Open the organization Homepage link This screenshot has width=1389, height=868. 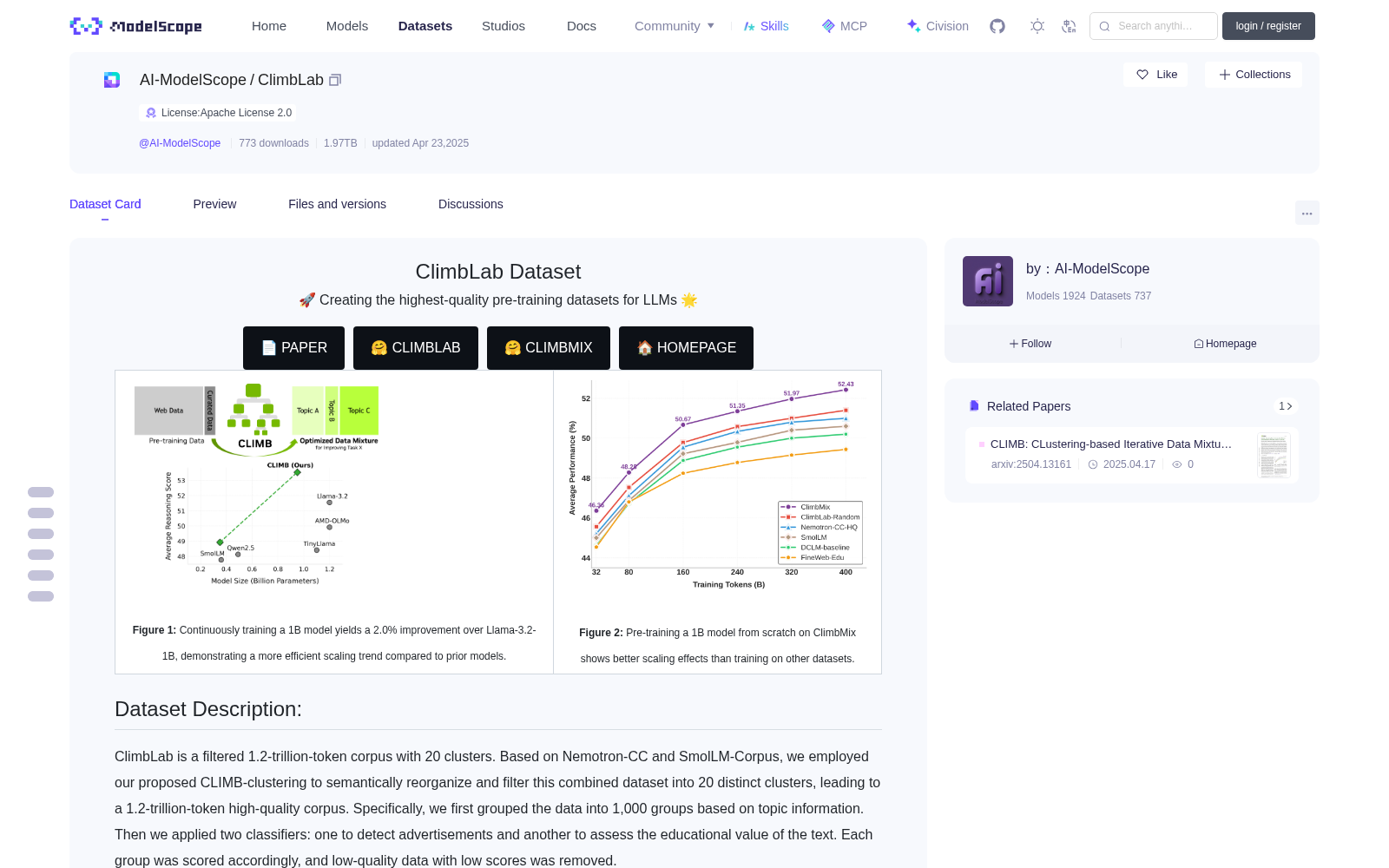(1225, 344)
